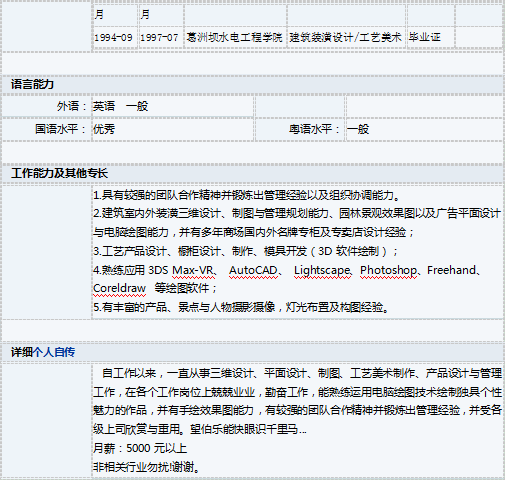
Task: Click the 月薪：5000 元以上 salary line
Action: pyautogui.click(x=140, y=448)
